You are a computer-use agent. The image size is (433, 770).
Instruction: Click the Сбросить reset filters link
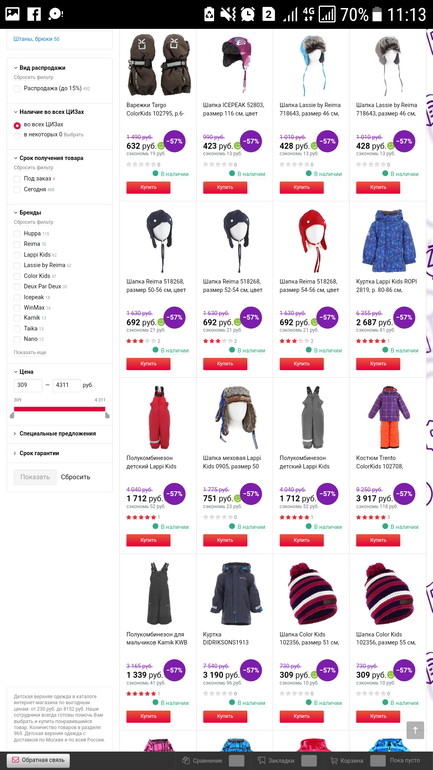(x=76, y=477)
